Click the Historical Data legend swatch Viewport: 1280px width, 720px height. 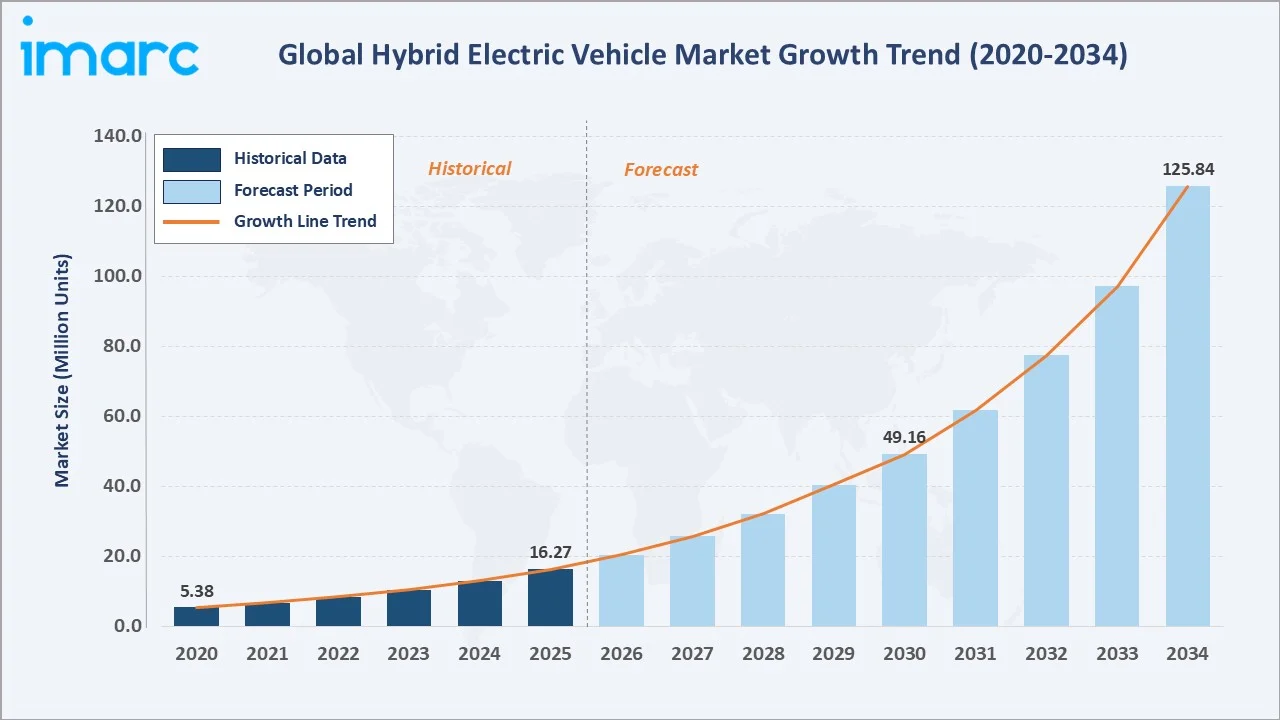(x=191, y=158)
